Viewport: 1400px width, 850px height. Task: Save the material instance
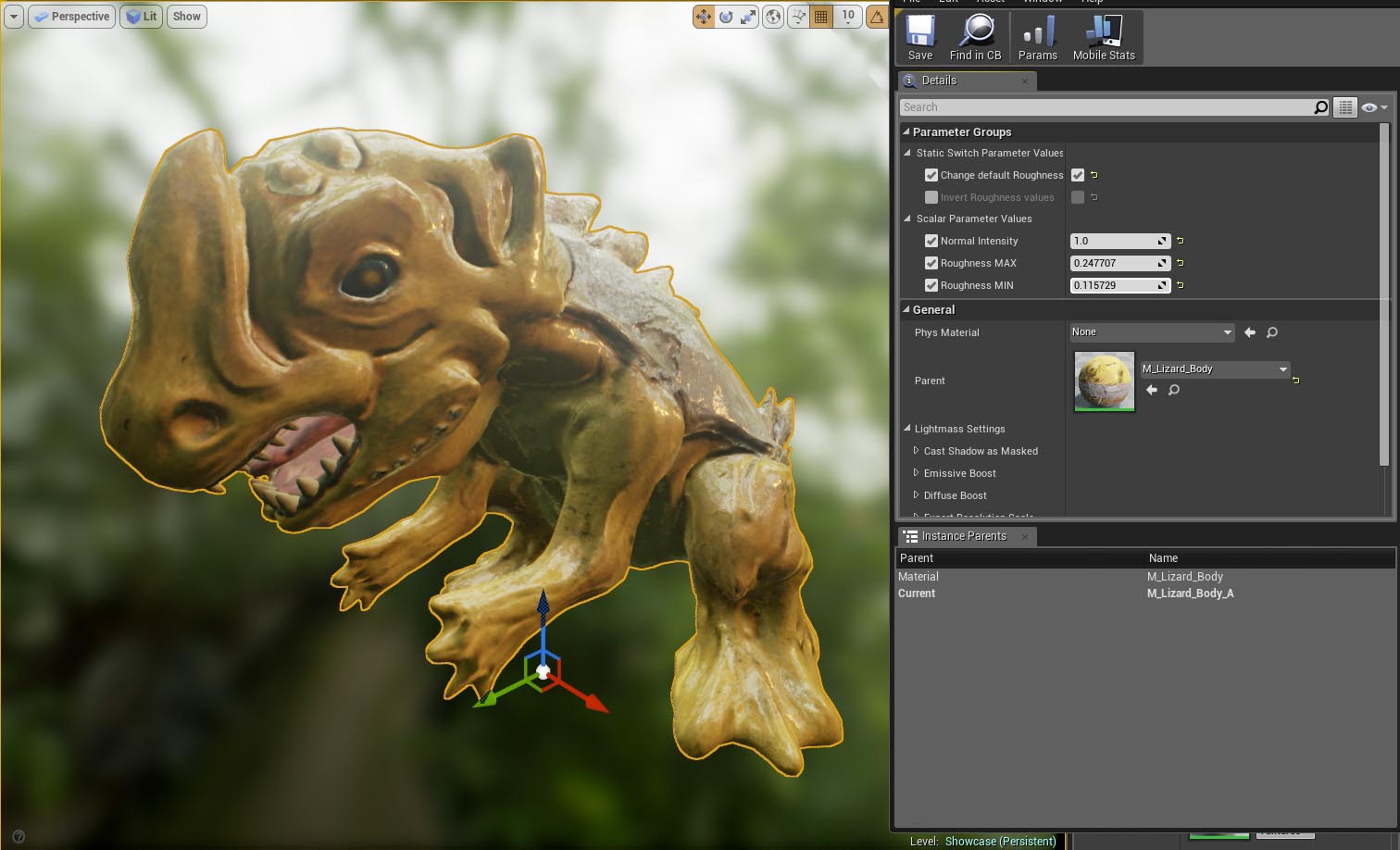pyautogui.click(x=919, y=38)
